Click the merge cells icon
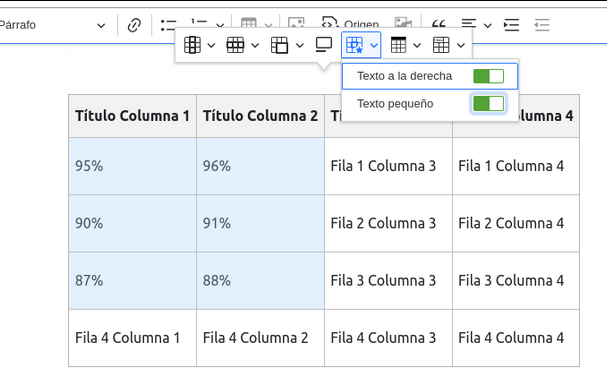The height and width of the screenshot is (373, 607). click(x=279, y=45)
